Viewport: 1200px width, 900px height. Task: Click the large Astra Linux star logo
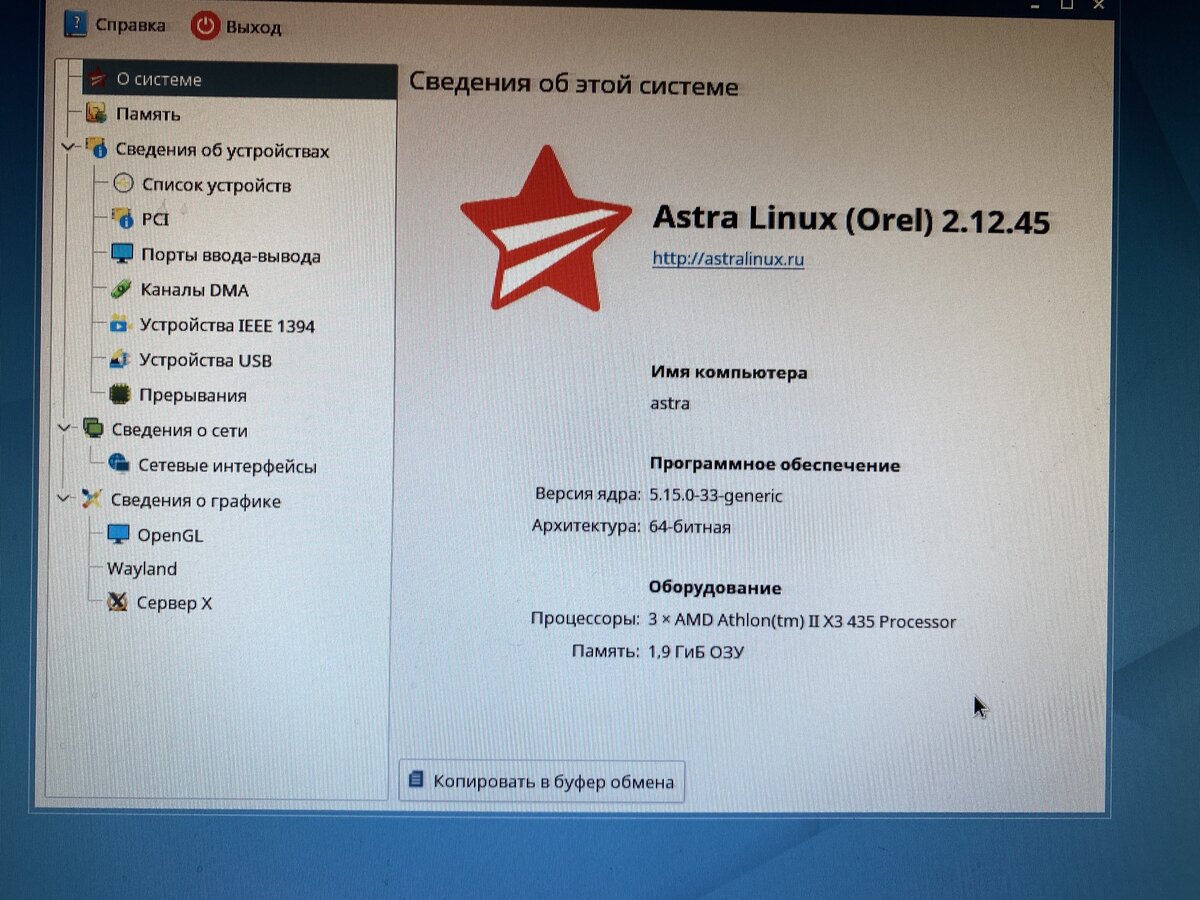(546, 230)
